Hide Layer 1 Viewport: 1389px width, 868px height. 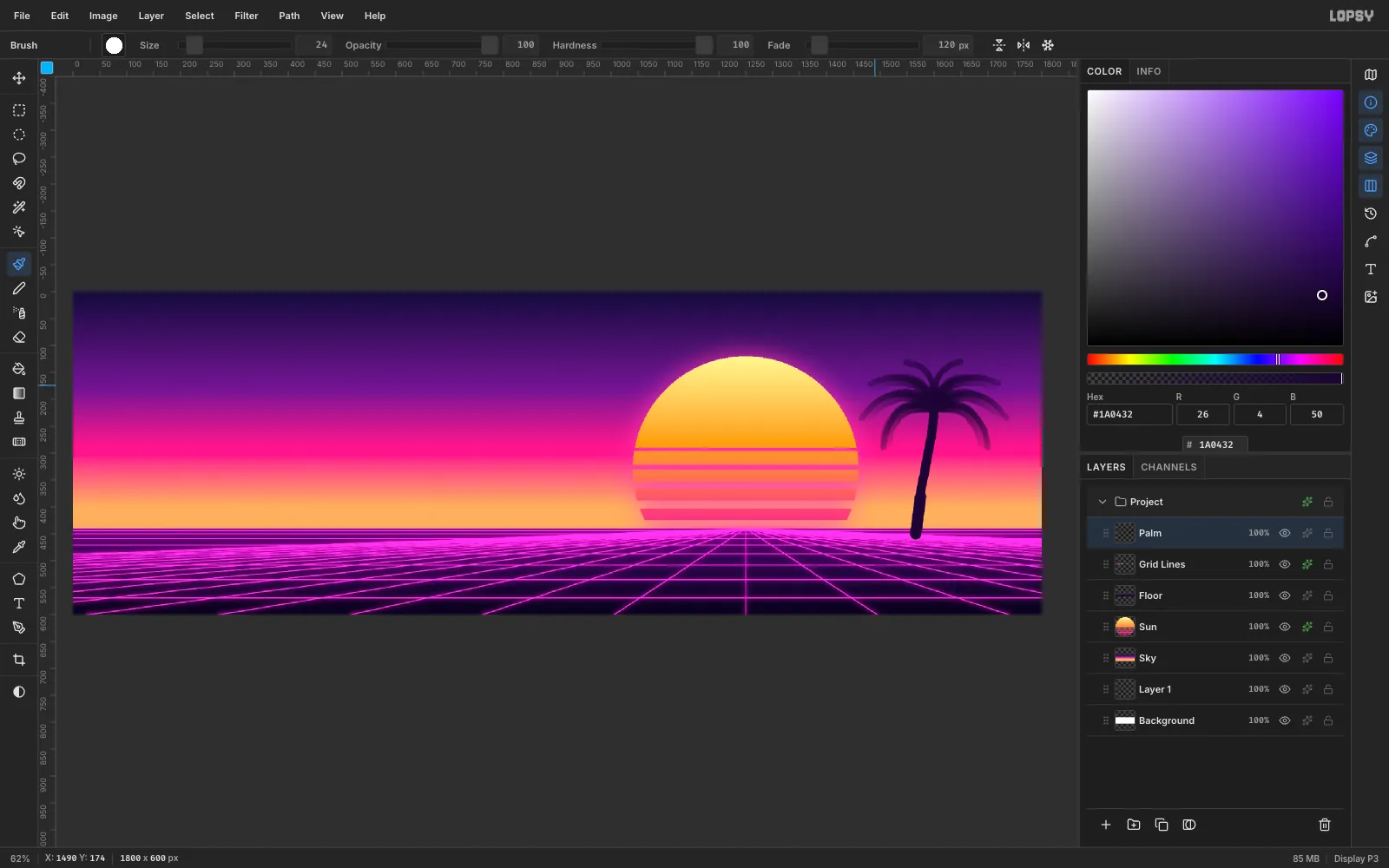click(x=1285, y=689)
